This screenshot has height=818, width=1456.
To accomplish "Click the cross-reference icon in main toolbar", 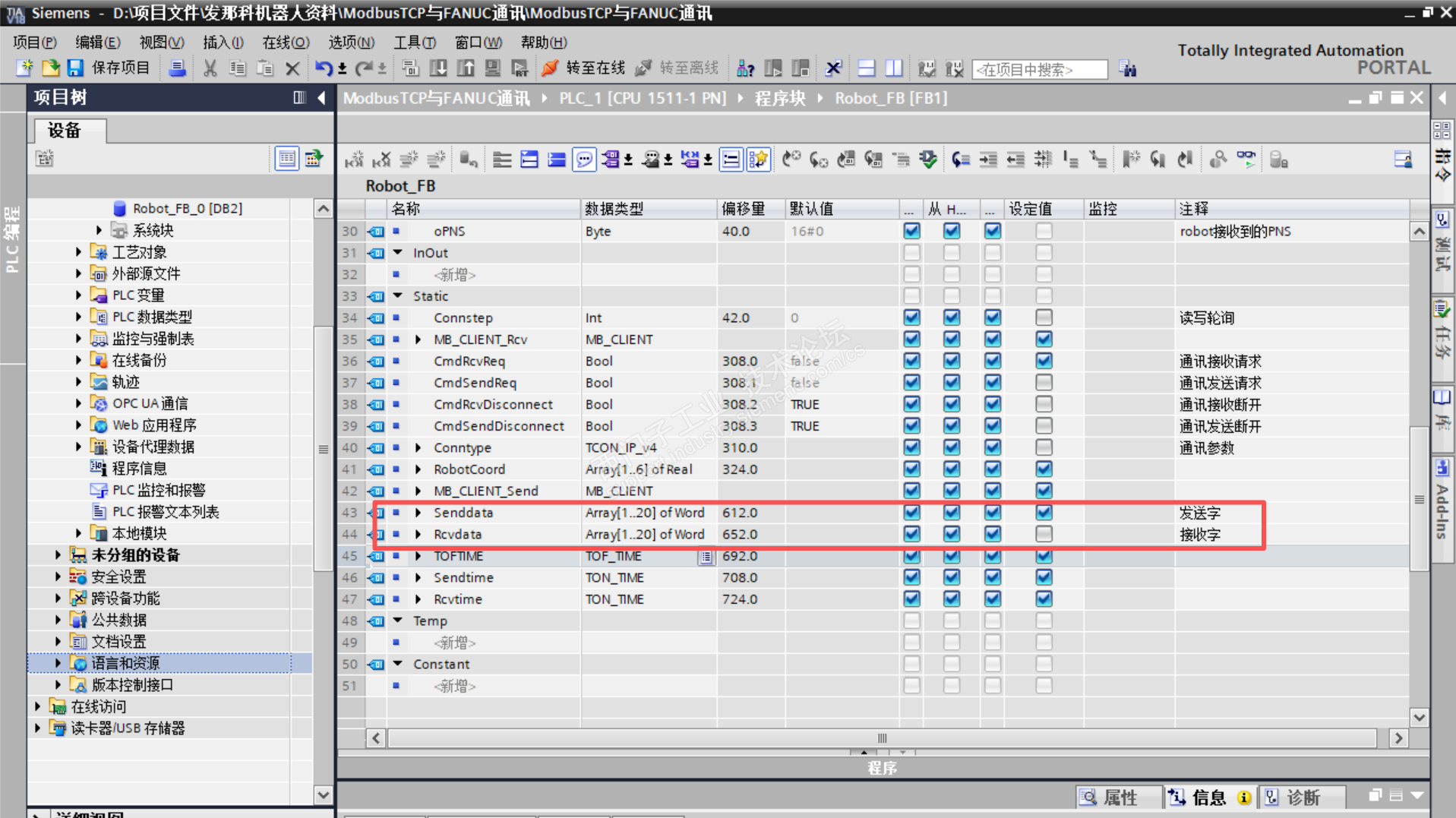I will point(833,68).
